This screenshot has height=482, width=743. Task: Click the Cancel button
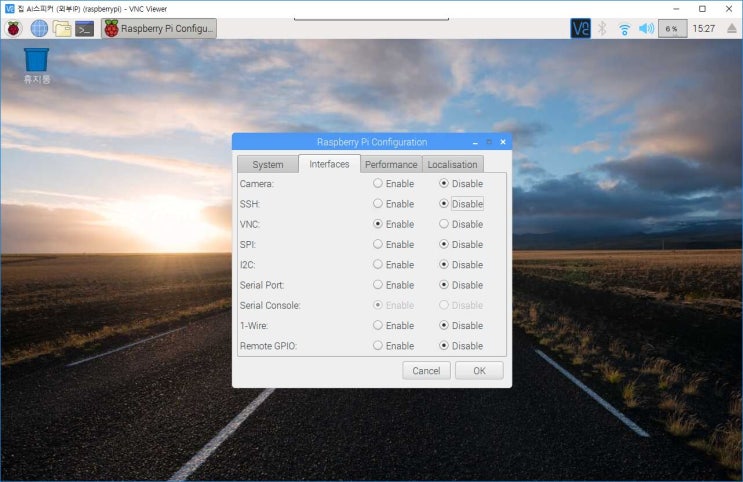point(426,371)
